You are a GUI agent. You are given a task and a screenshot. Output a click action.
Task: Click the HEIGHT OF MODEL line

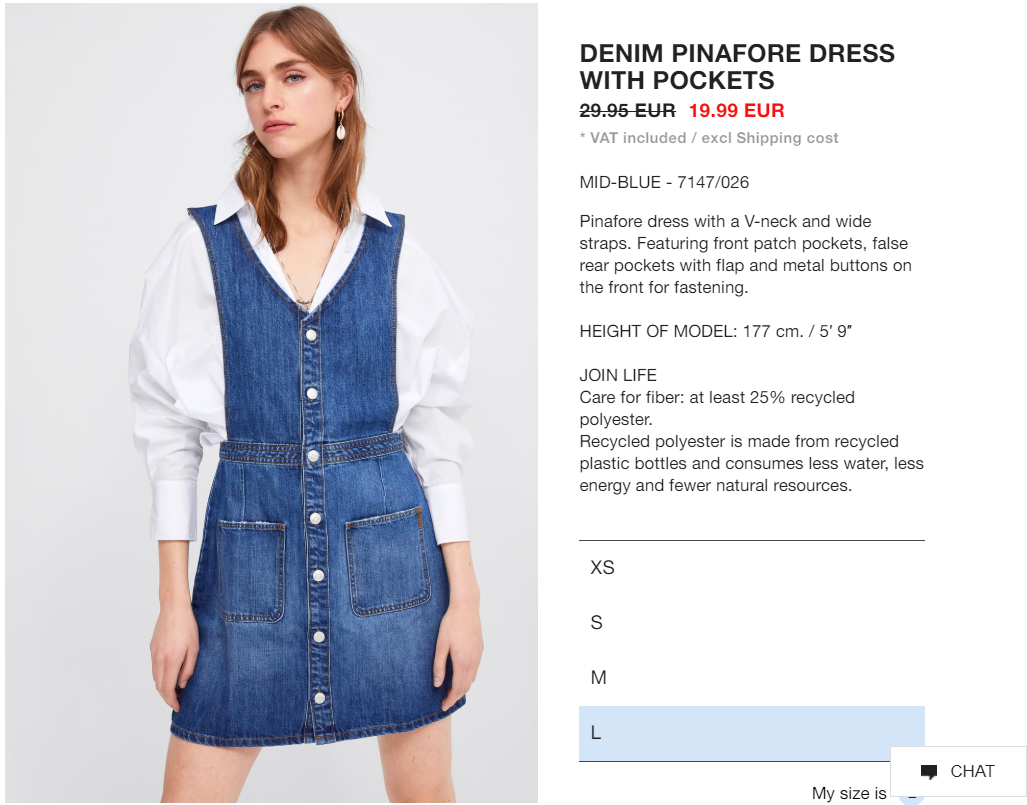pyautogui.click(x=715, y=331)
